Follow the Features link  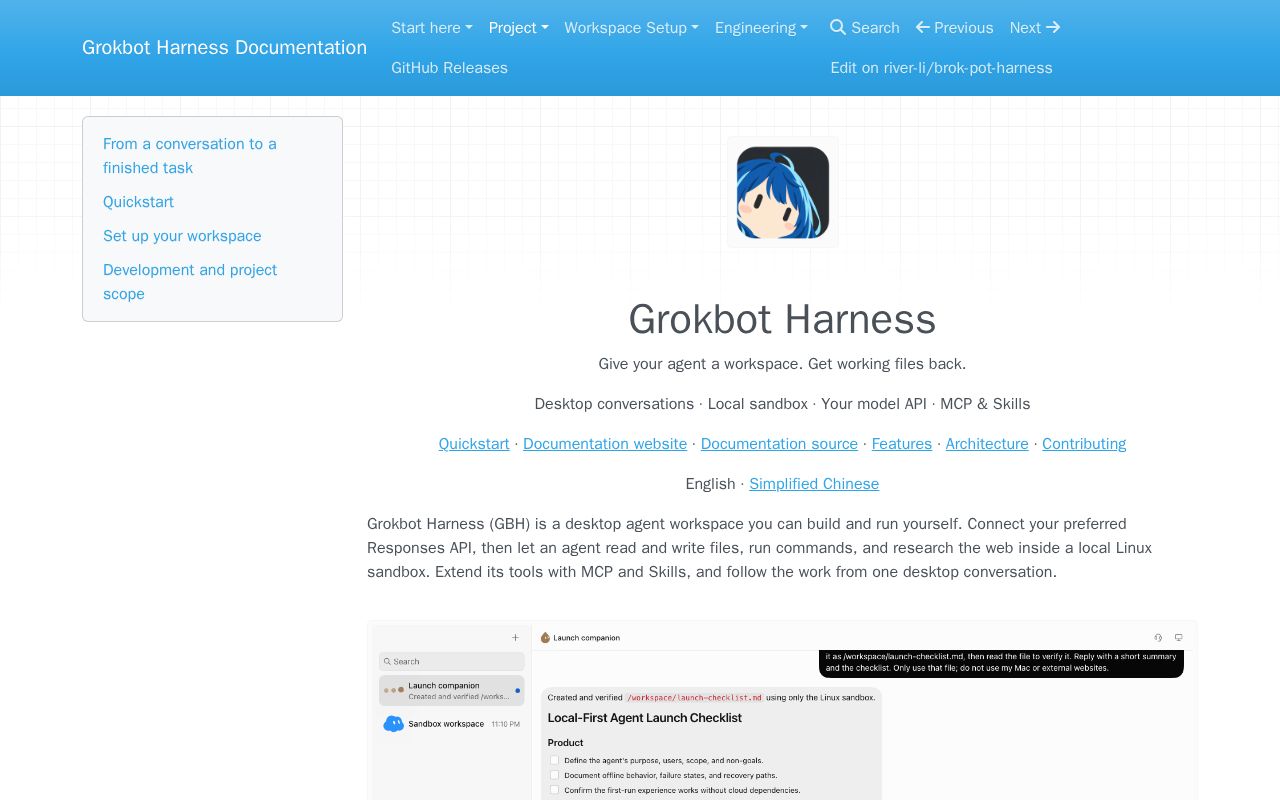(902, 444)
